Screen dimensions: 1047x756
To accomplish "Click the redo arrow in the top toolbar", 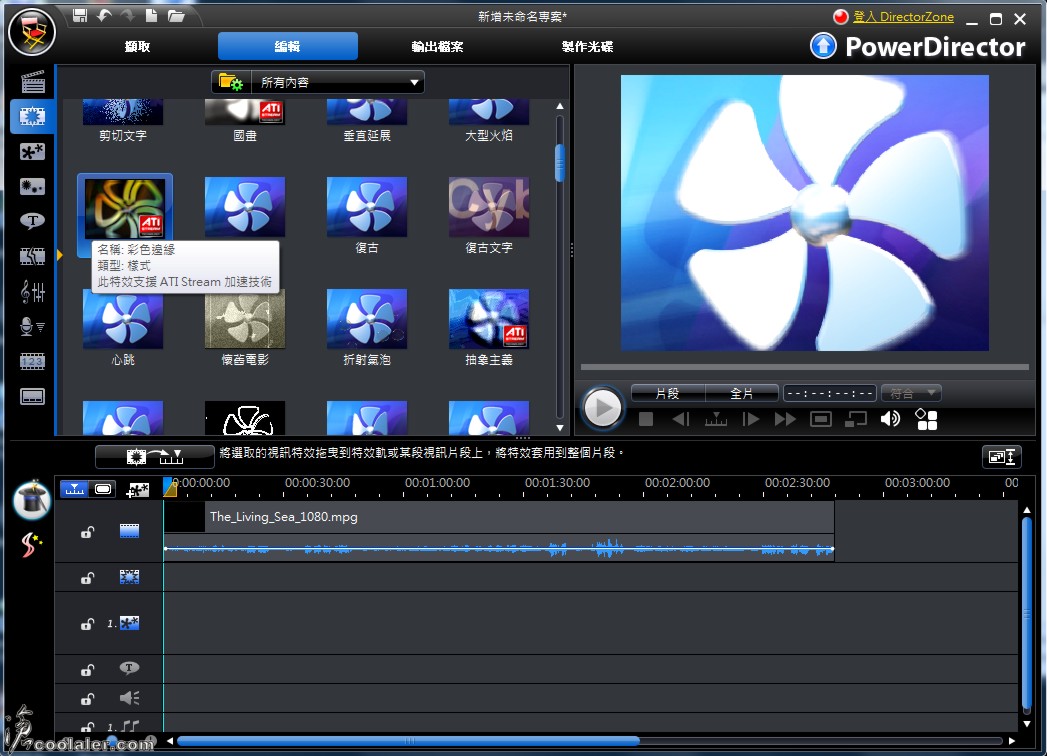I will pyautogui.click(x=128, y=15).
